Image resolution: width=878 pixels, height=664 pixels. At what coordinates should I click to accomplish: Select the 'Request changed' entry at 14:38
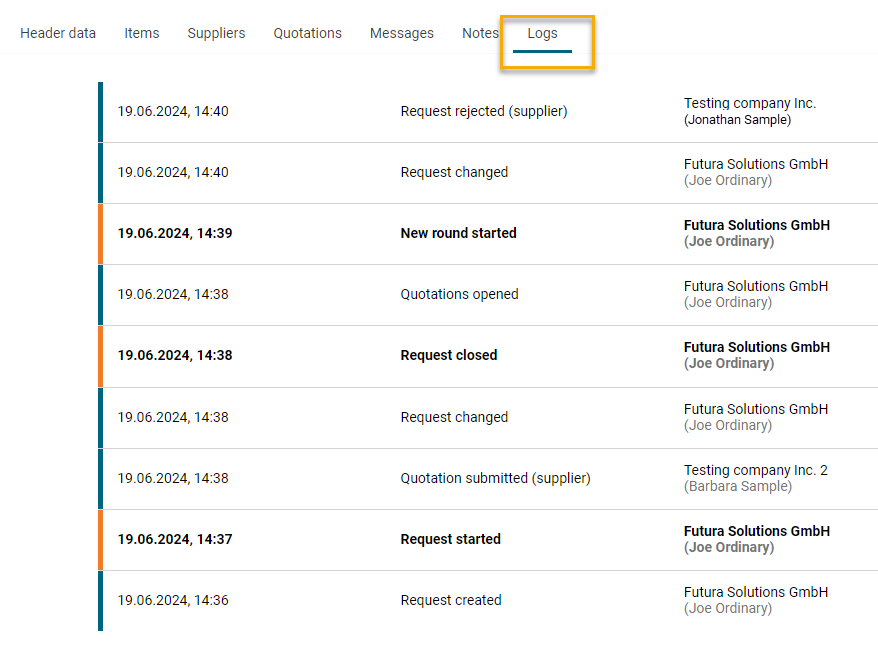tap(454, 417)
